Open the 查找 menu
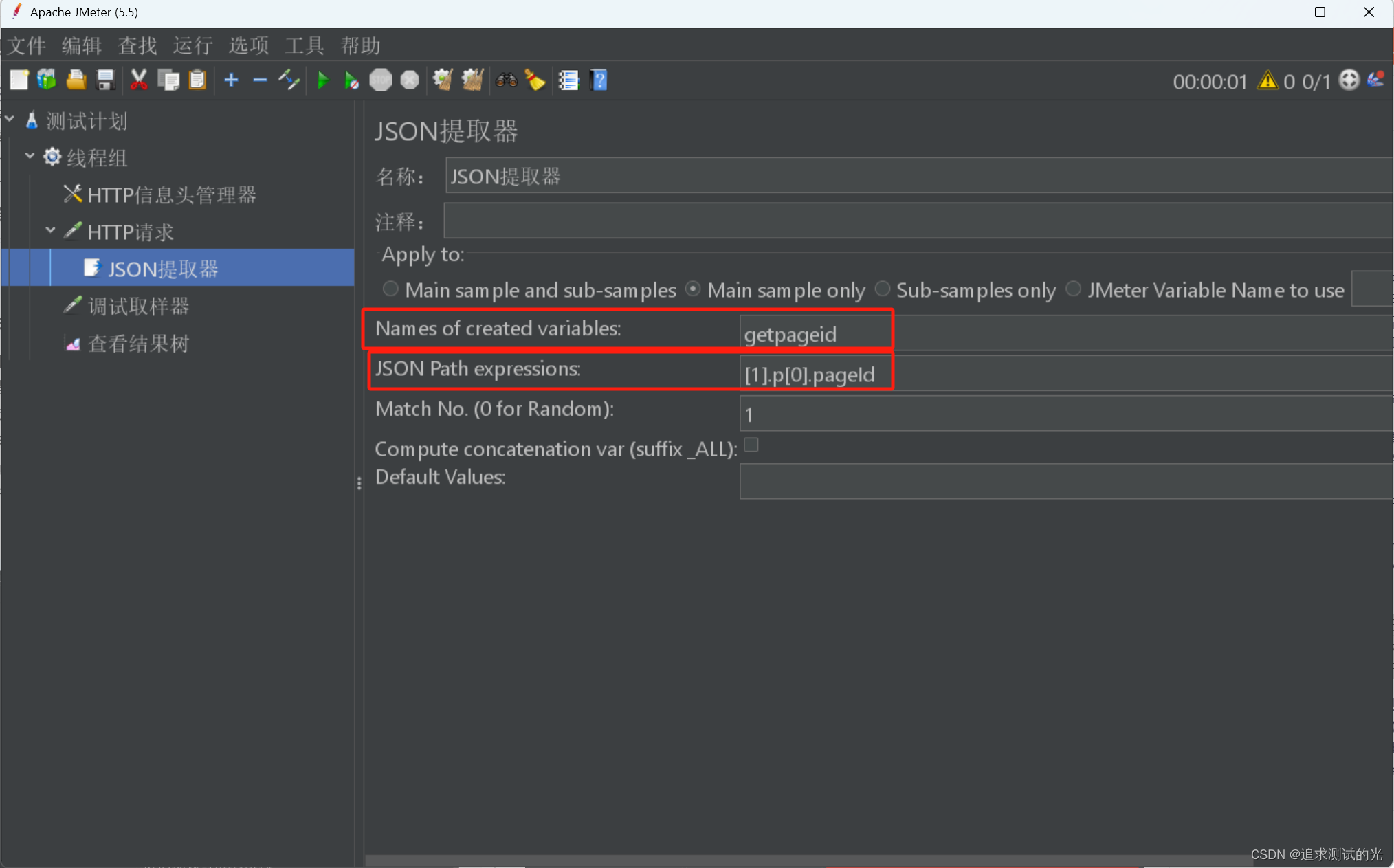 [137, 46]
